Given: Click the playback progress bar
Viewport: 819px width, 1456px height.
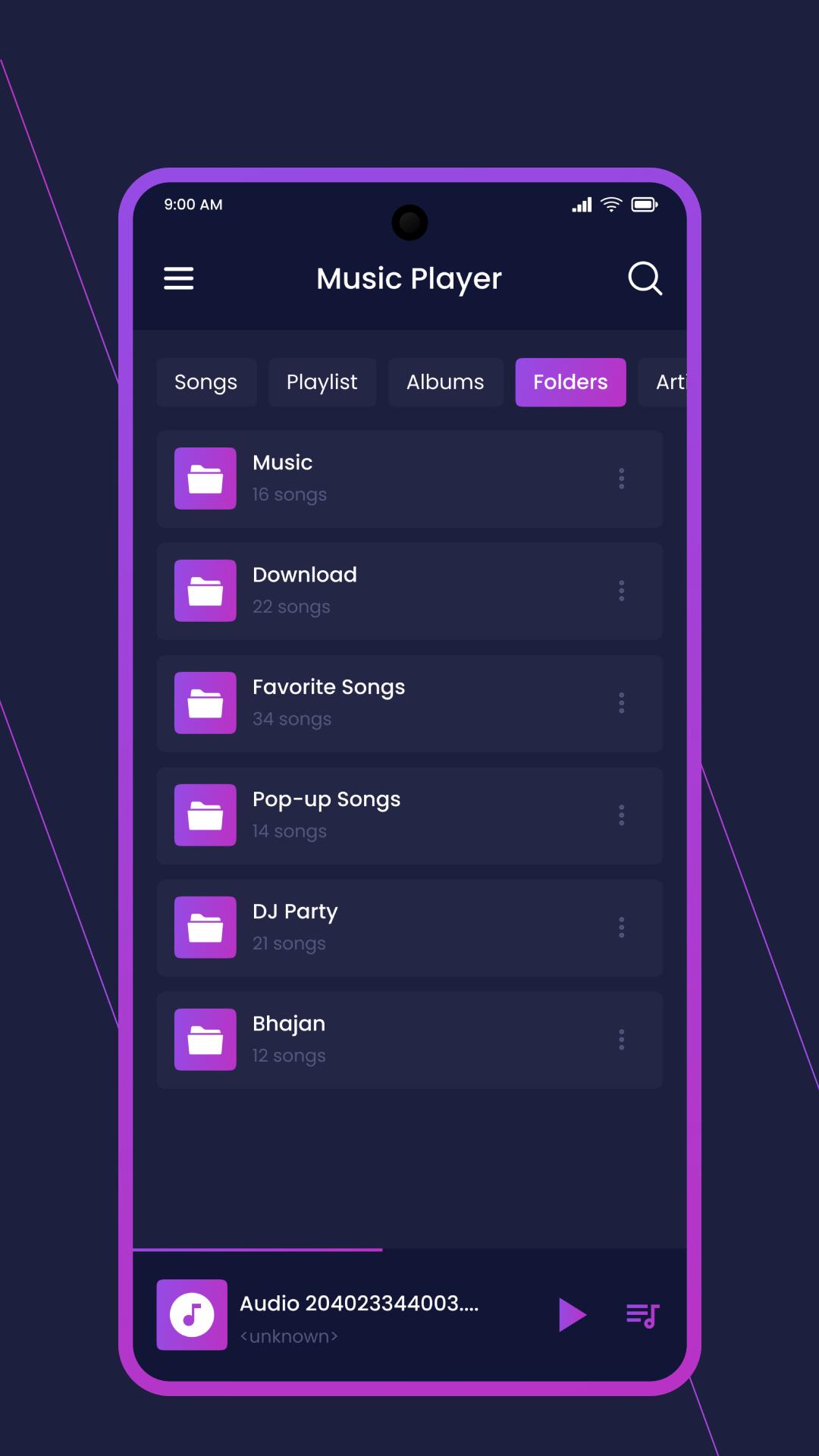Looking at the screenshot, I should coord(409,1250).
